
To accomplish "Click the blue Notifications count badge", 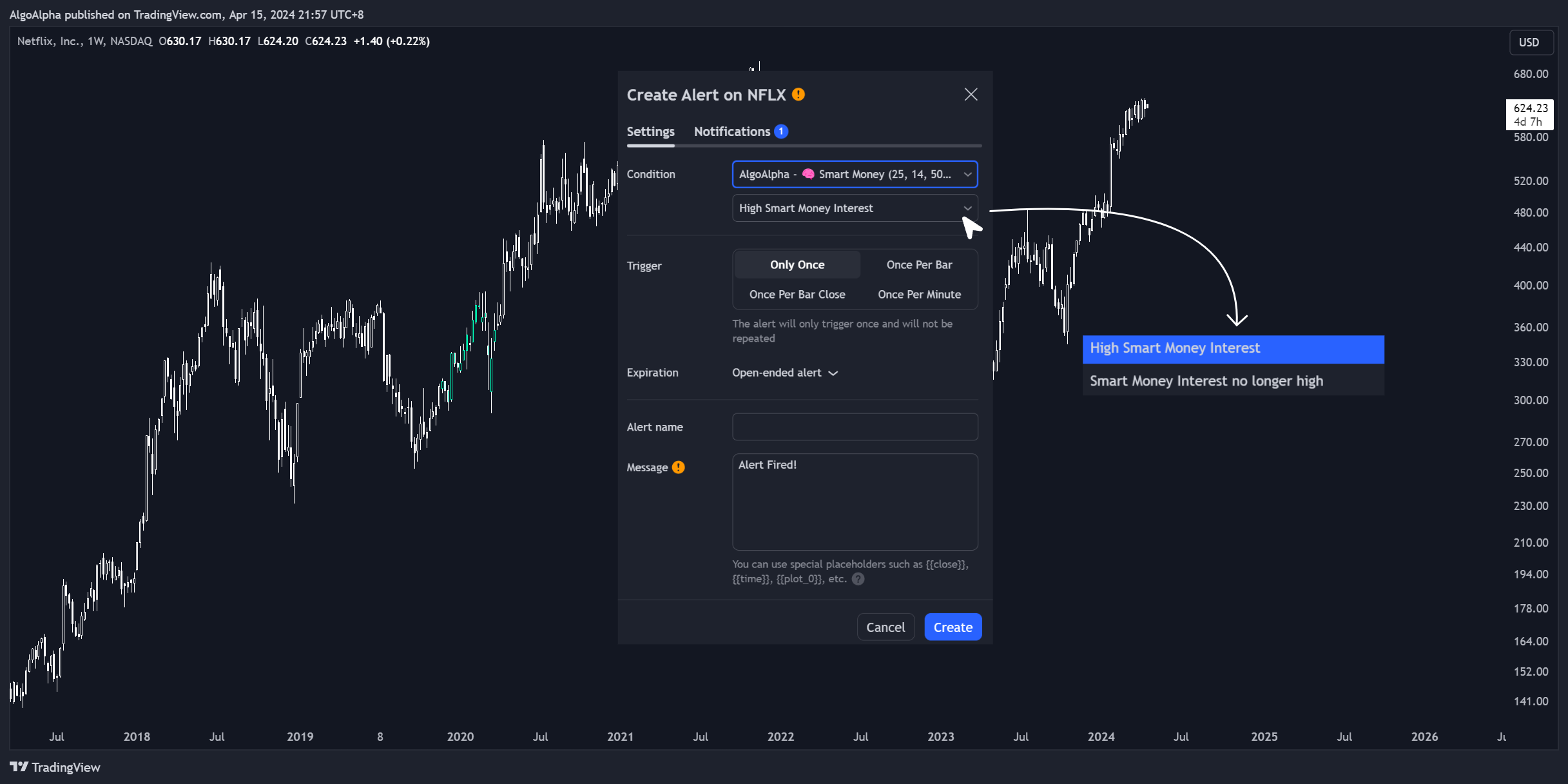I will [x=781, y=132].
